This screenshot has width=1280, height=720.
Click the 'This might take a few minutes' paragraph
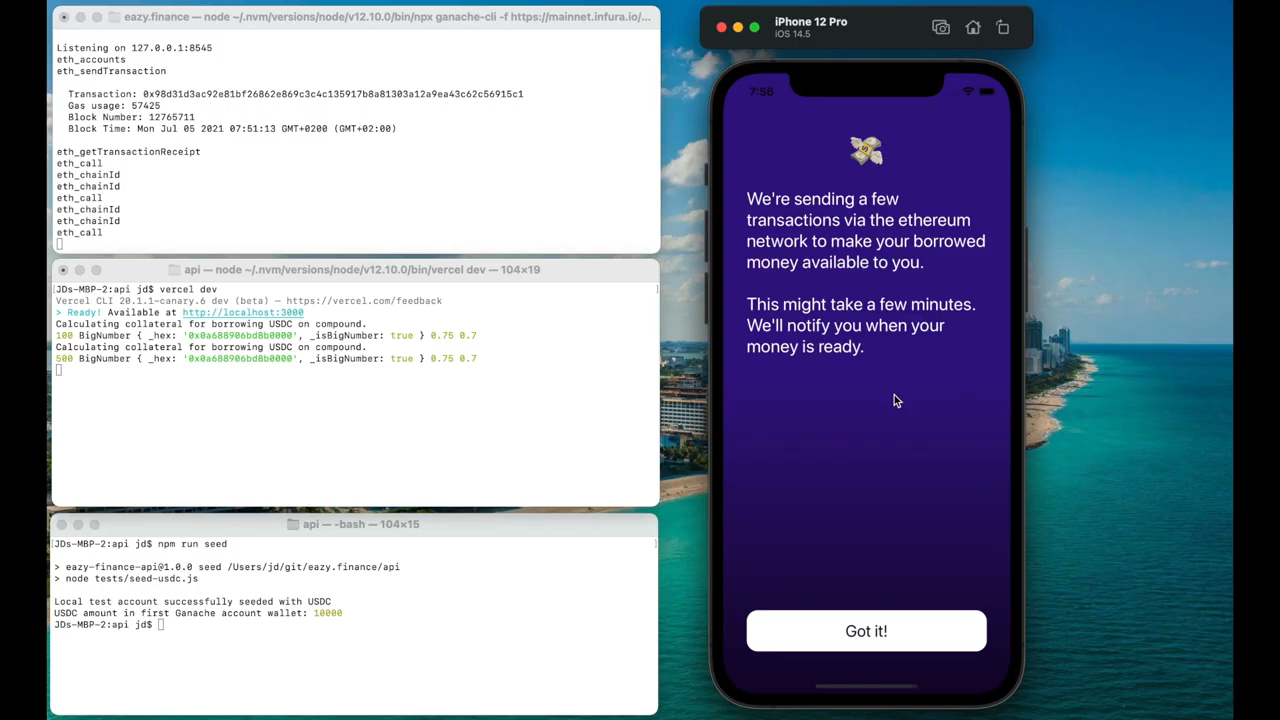pos(861,325)
